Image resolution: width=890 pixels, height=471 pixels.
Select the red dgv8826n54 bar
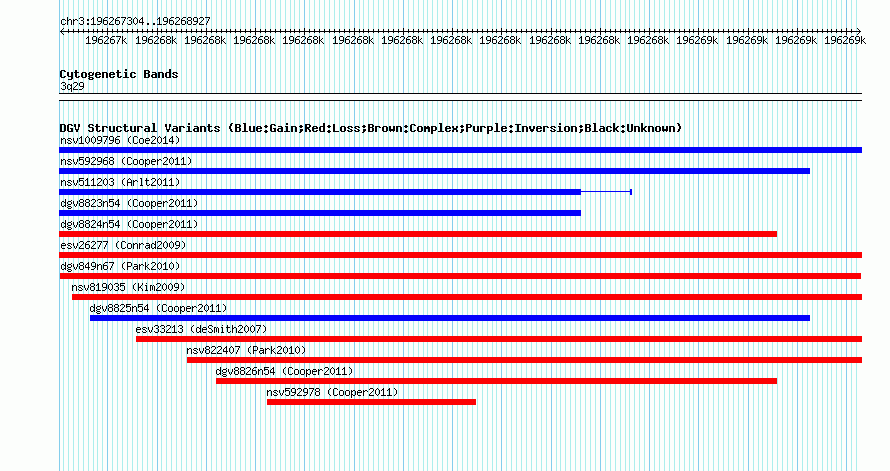496,381
